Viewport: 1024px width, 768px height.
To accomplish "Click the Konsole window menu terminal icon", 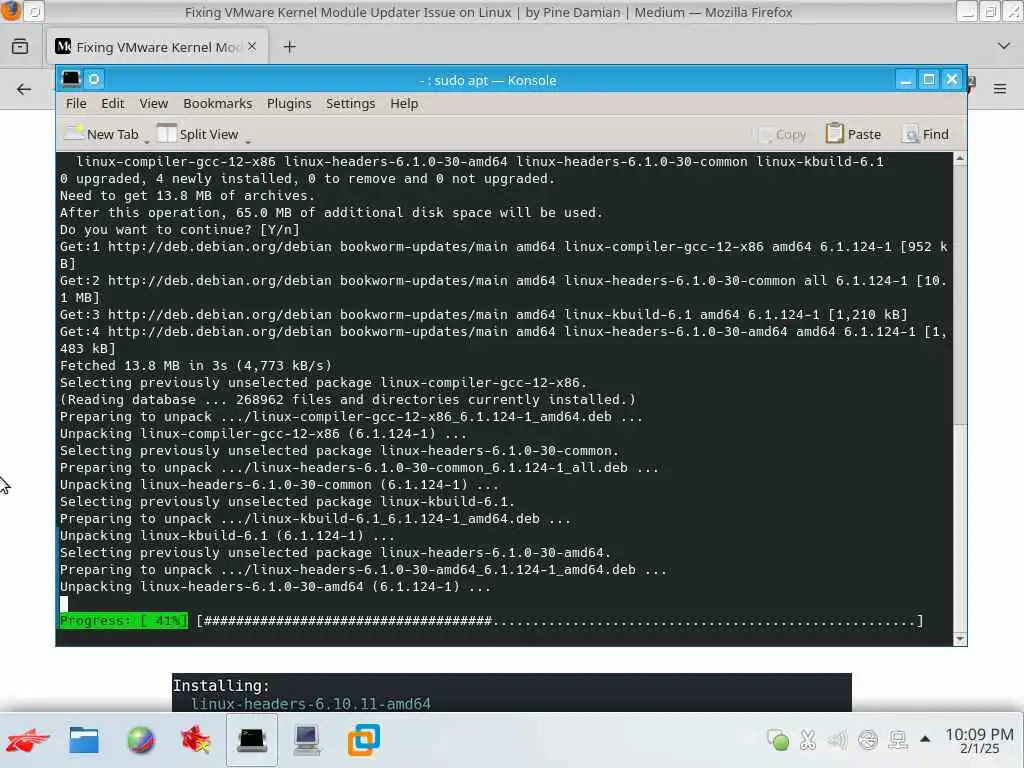I will point(71,80).
